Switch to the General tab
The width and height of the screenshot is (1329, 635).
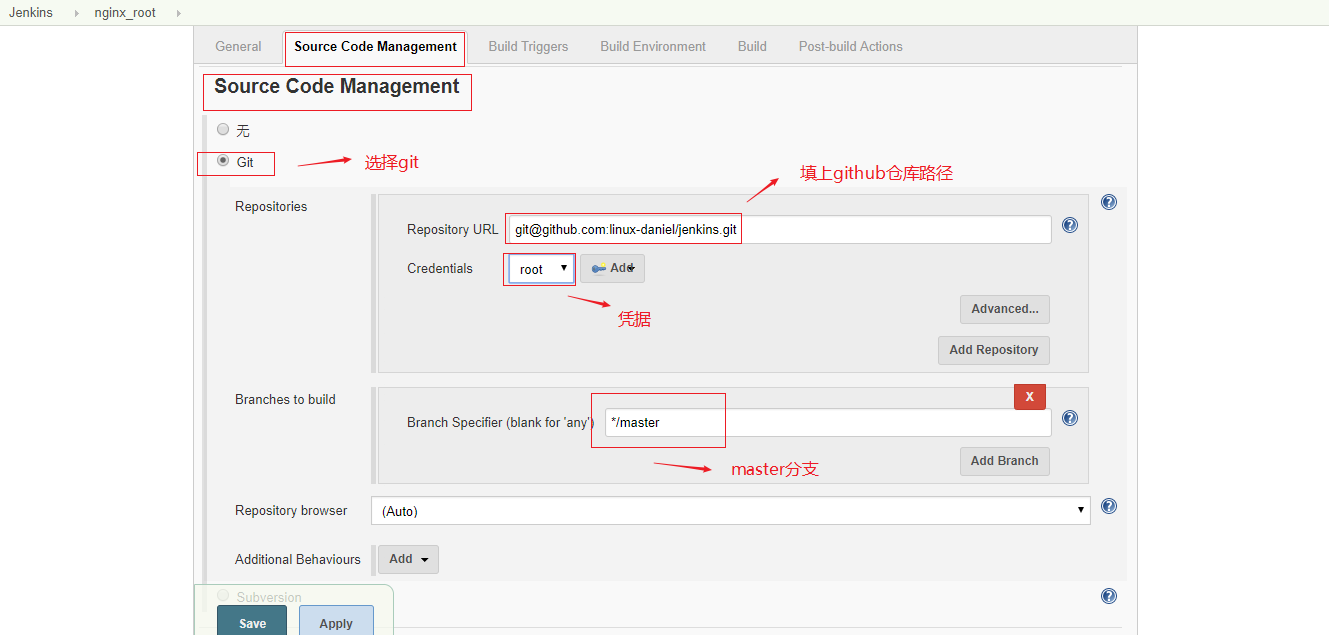(x=238, y=46)
